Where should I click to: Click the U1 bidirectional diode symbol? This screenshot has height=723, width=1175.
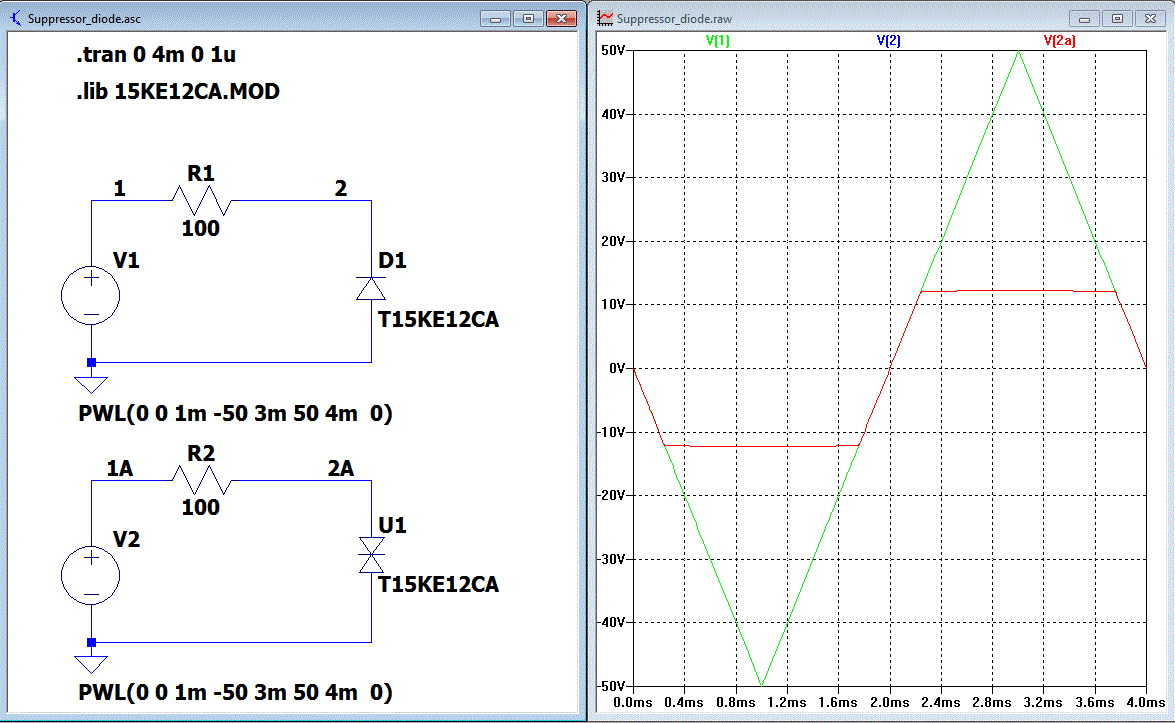[x=371, y=555]
